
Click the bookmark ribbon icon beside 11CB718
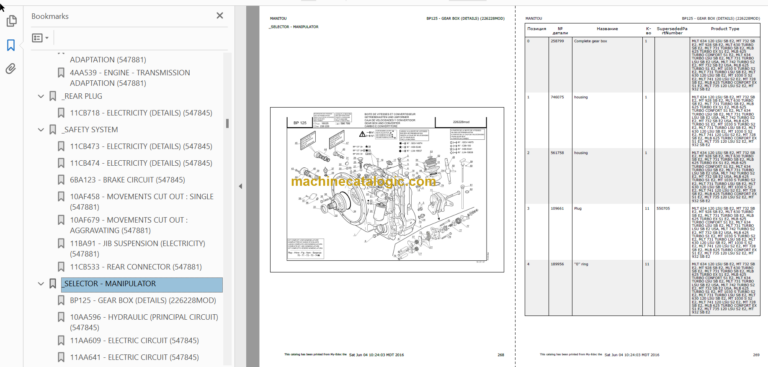click(x=61, y=113)
